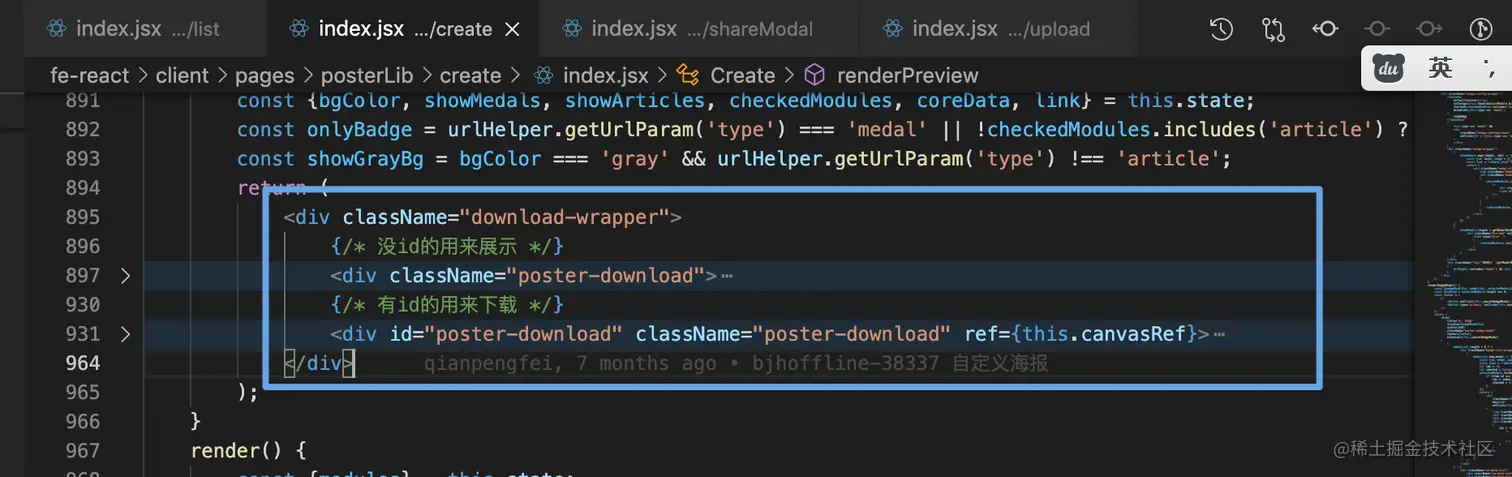Image resolution: width=1512 pixels, height=477 pixels.
Task: Click pages in the breadcrumb path
Action: coord(264,75)
